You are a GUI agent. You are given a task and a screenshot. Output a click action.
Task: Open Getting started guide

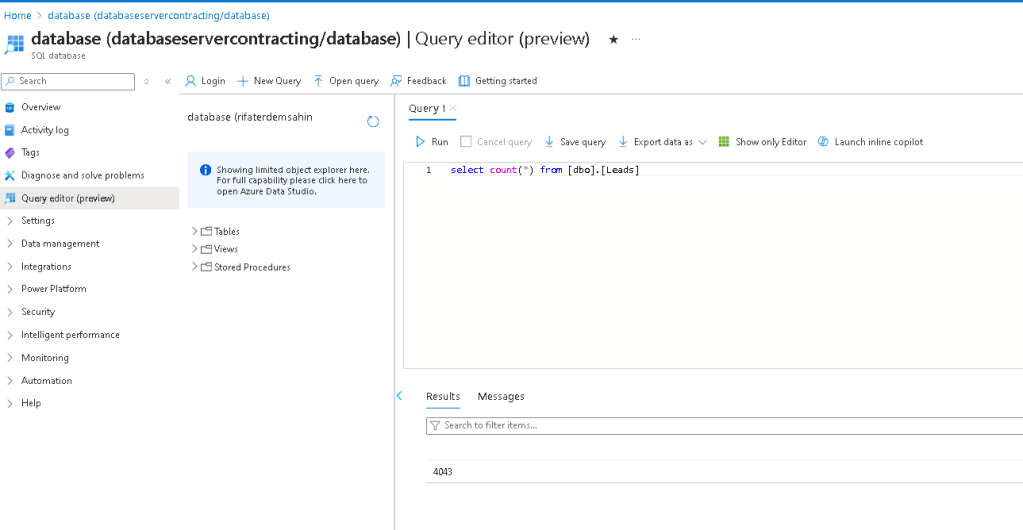(x=498, y=81)
